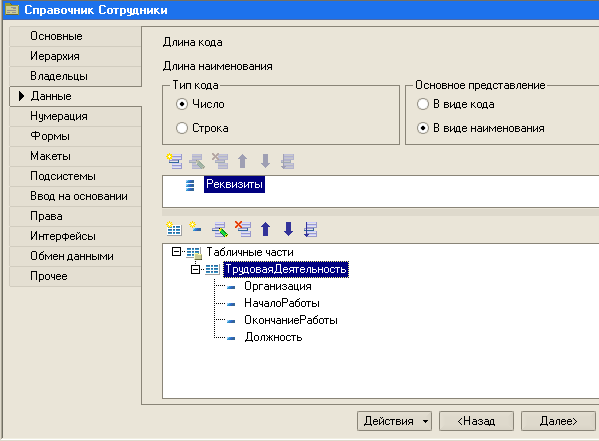Switch to the Права tab
599x441 pixels.
75,216
